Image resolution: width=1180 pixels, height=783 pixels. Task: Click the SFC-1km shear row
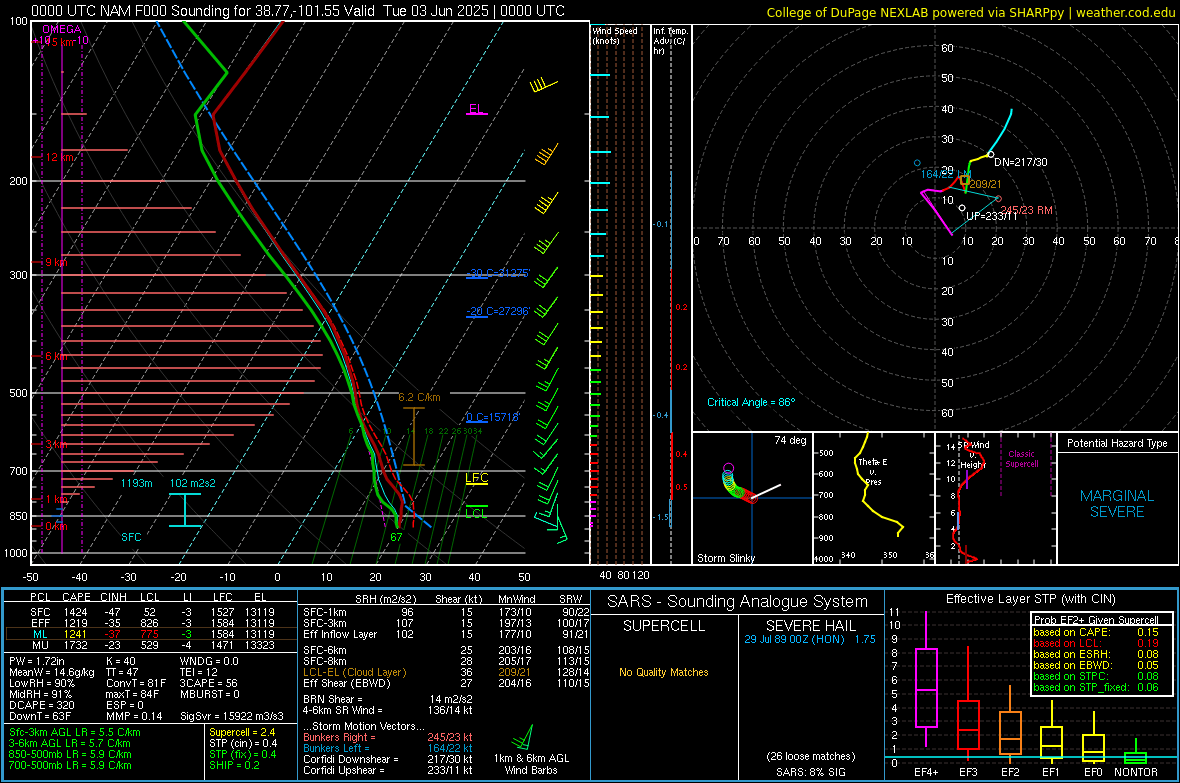click(446, 612)
